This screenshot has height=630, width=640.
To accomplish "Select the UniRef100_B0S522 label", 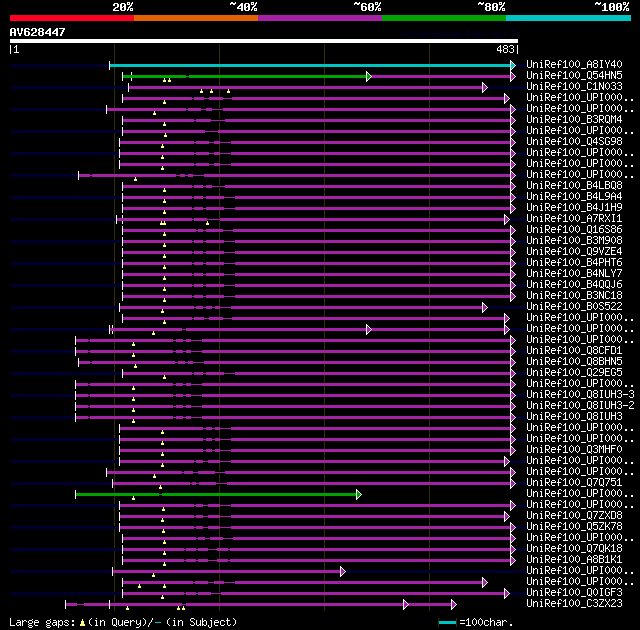I will click(x=574, y=307).
